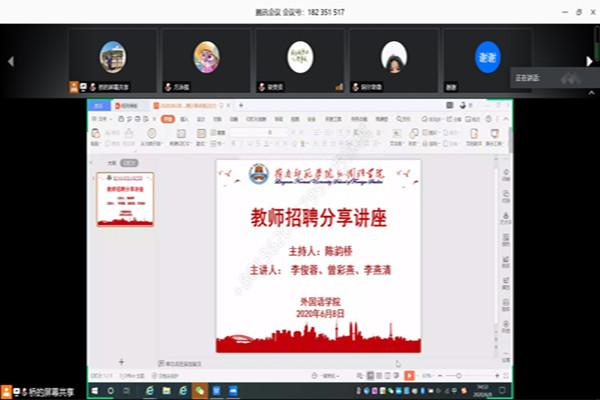Open the Internet Explorer taskbar icon
Screen dimensions: 600x400
tap(152, 389)
